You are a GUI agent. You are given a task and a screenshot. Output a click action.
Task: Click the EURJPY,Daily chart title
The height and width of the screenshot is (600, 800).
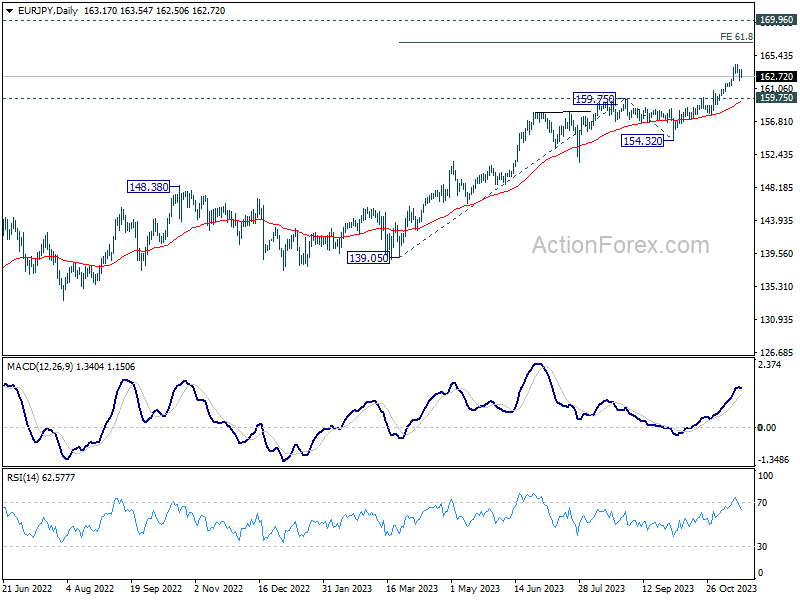[48, 11]
